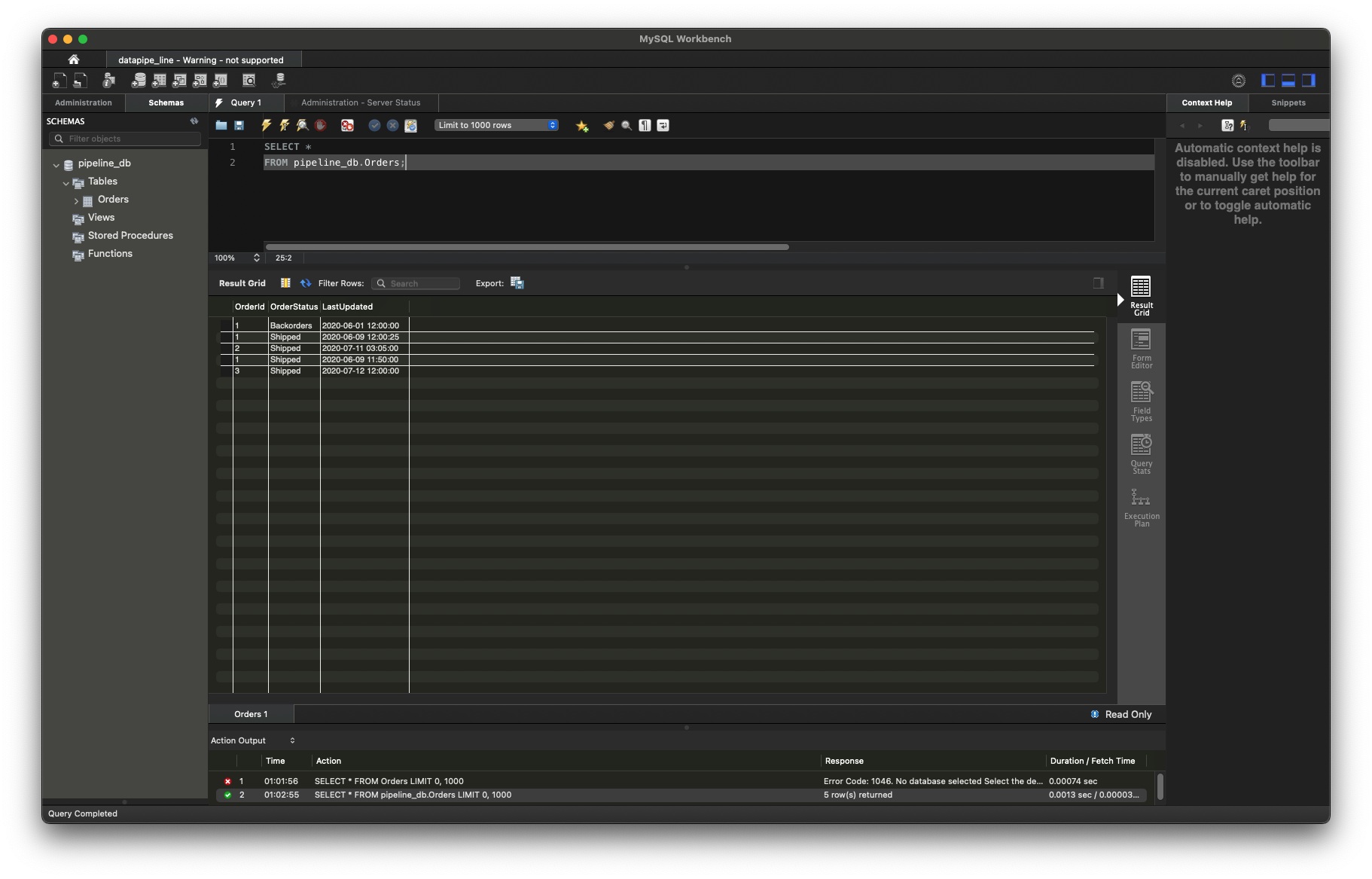Run EXPLAIN on current statement
The width and height of the screenshot is (1372, 879).
coord(302,125)
